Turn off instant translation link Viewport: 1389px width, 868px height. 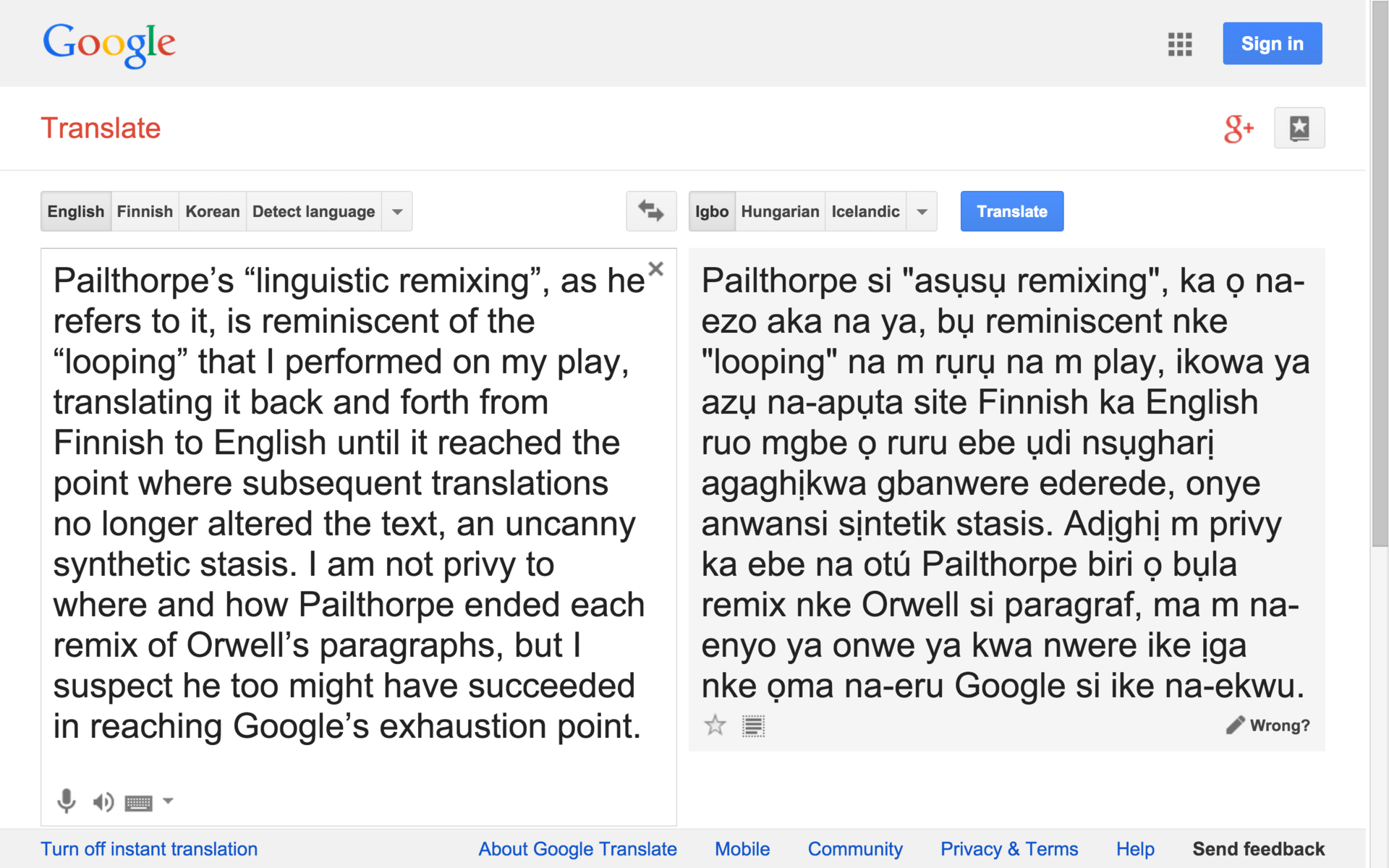tap(149, 848)
